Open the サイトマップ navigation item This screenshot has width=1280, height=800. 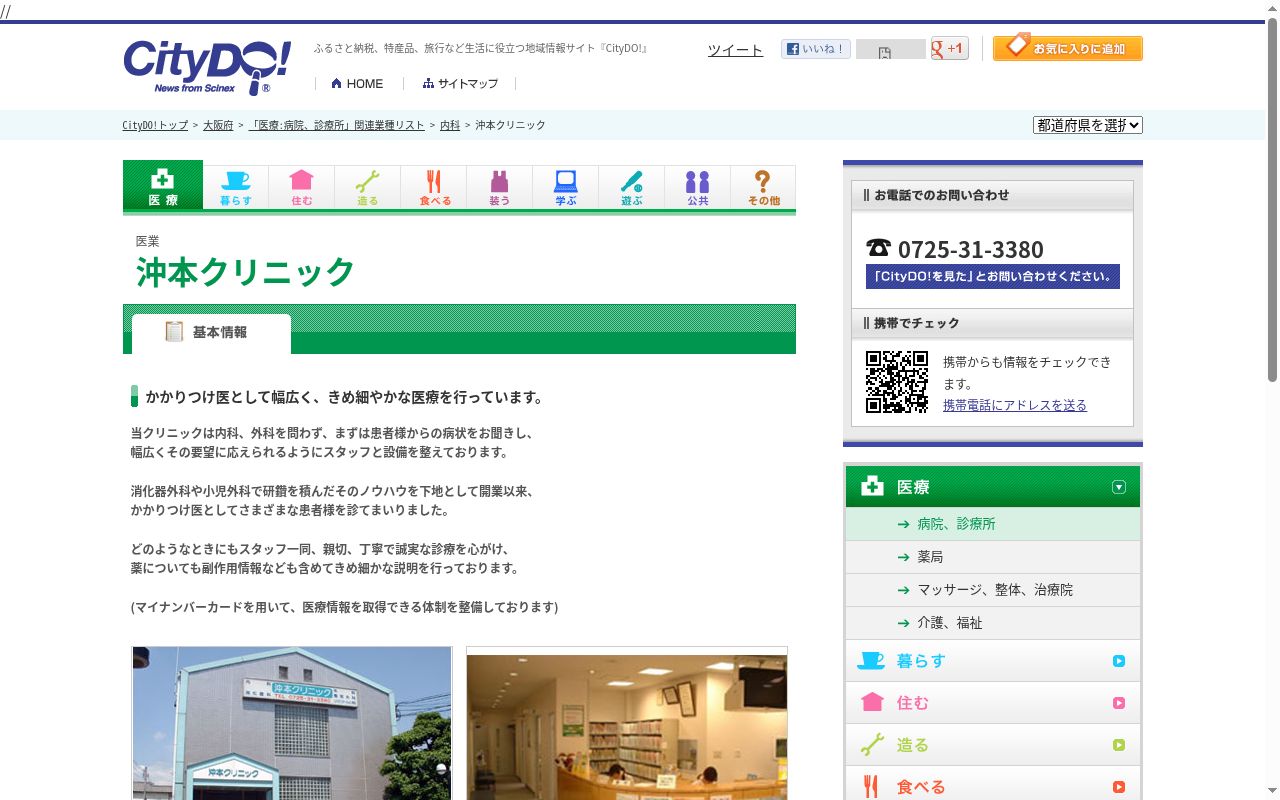click(x=460, y=84)
